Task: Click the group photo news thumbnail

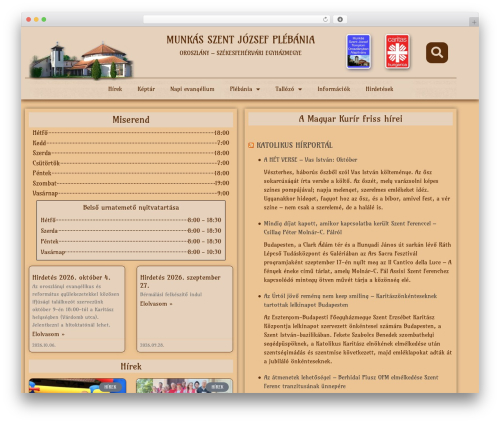Action: (x=184, y=386)
